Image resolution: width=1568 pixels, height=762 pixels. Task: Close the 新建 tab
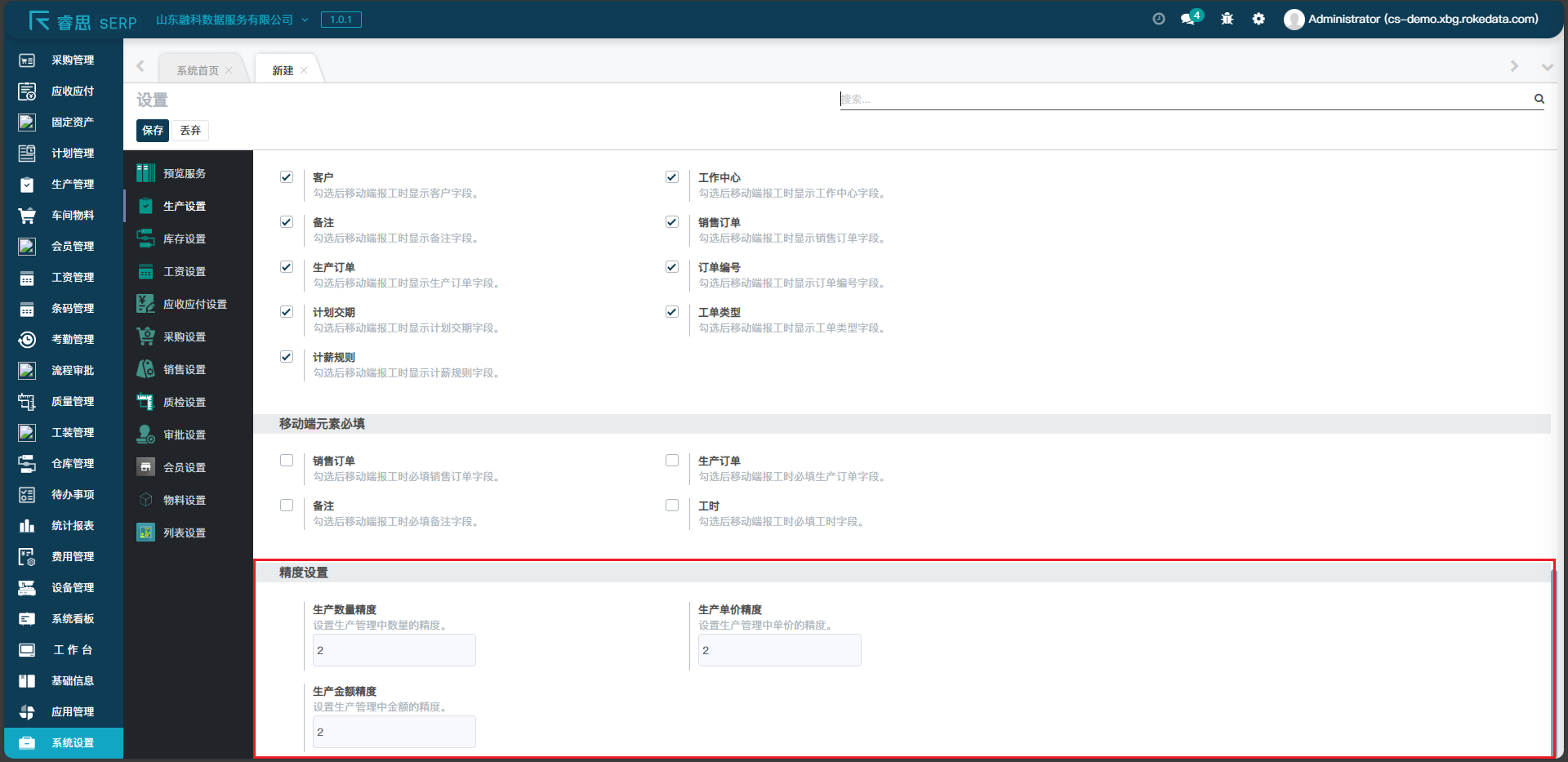click(304, 70)
